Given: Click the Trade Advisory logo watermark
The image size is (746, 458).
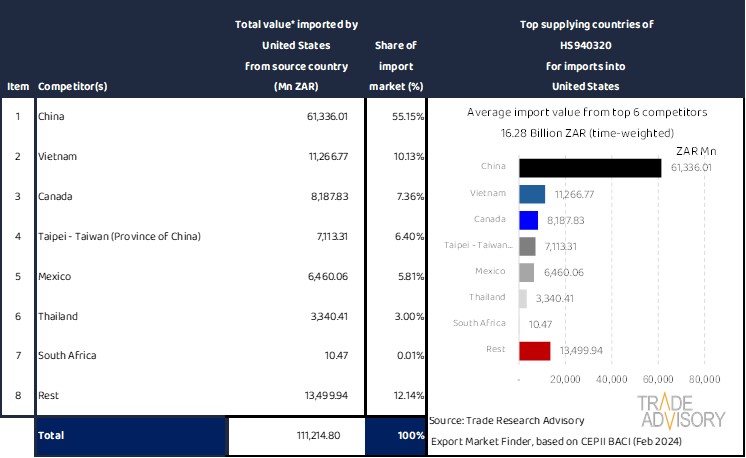Looking at the screenshot, I should pos(685,412).
